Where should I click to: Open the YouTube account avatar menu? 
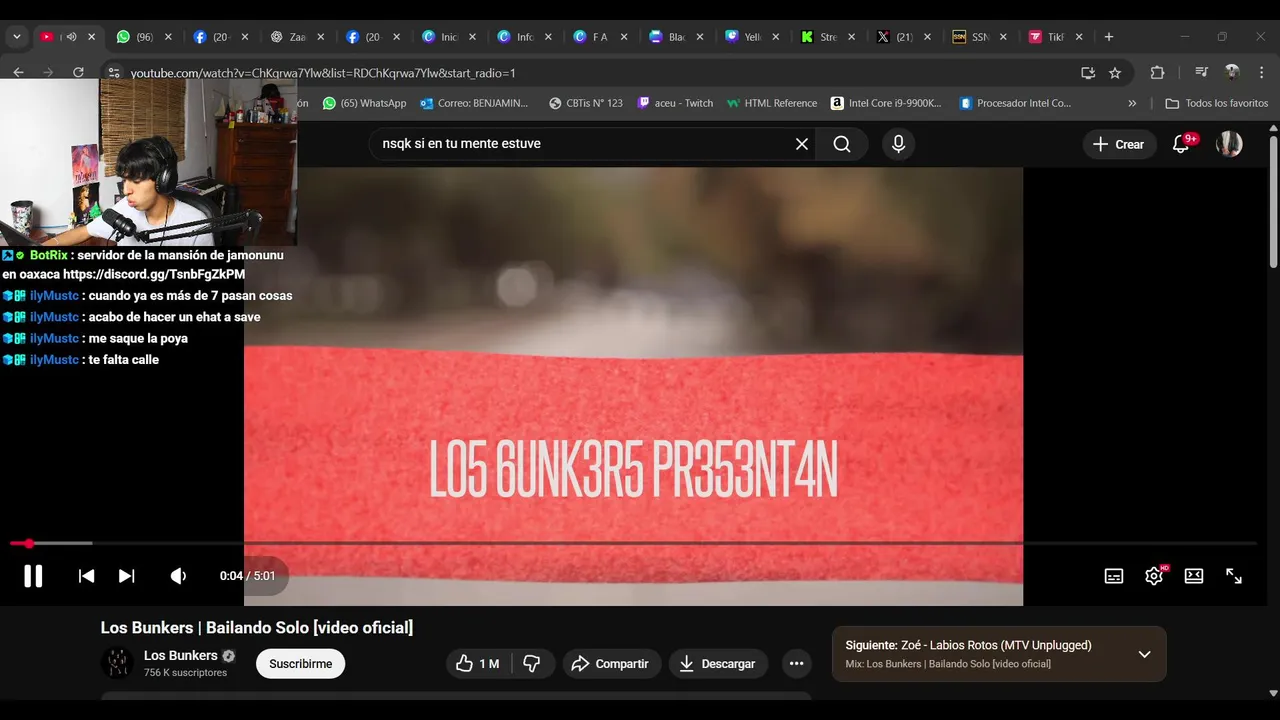[x=1229, y=144]
